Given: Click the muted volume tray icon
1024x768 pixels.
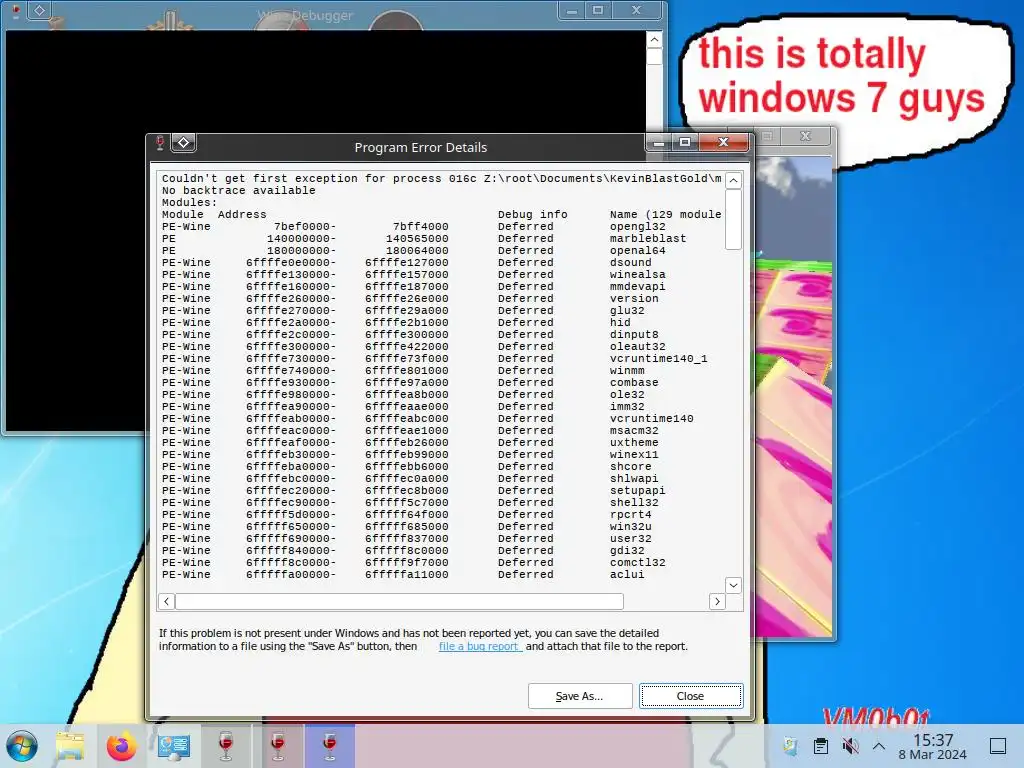Looking at the screenshot, I should (x=850, y=746).
